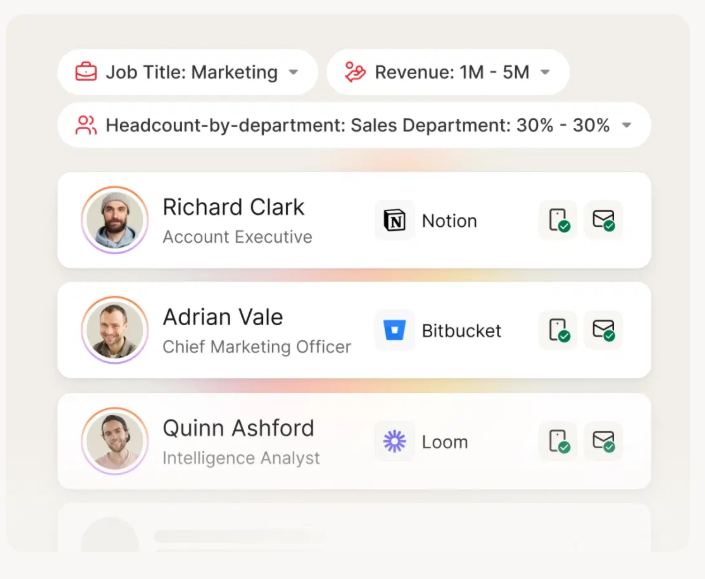Expand the Headcount-by-department filter dropdown arrow
Image resolution: width=705 pixels, height=579 pixels.
(626, 126)
